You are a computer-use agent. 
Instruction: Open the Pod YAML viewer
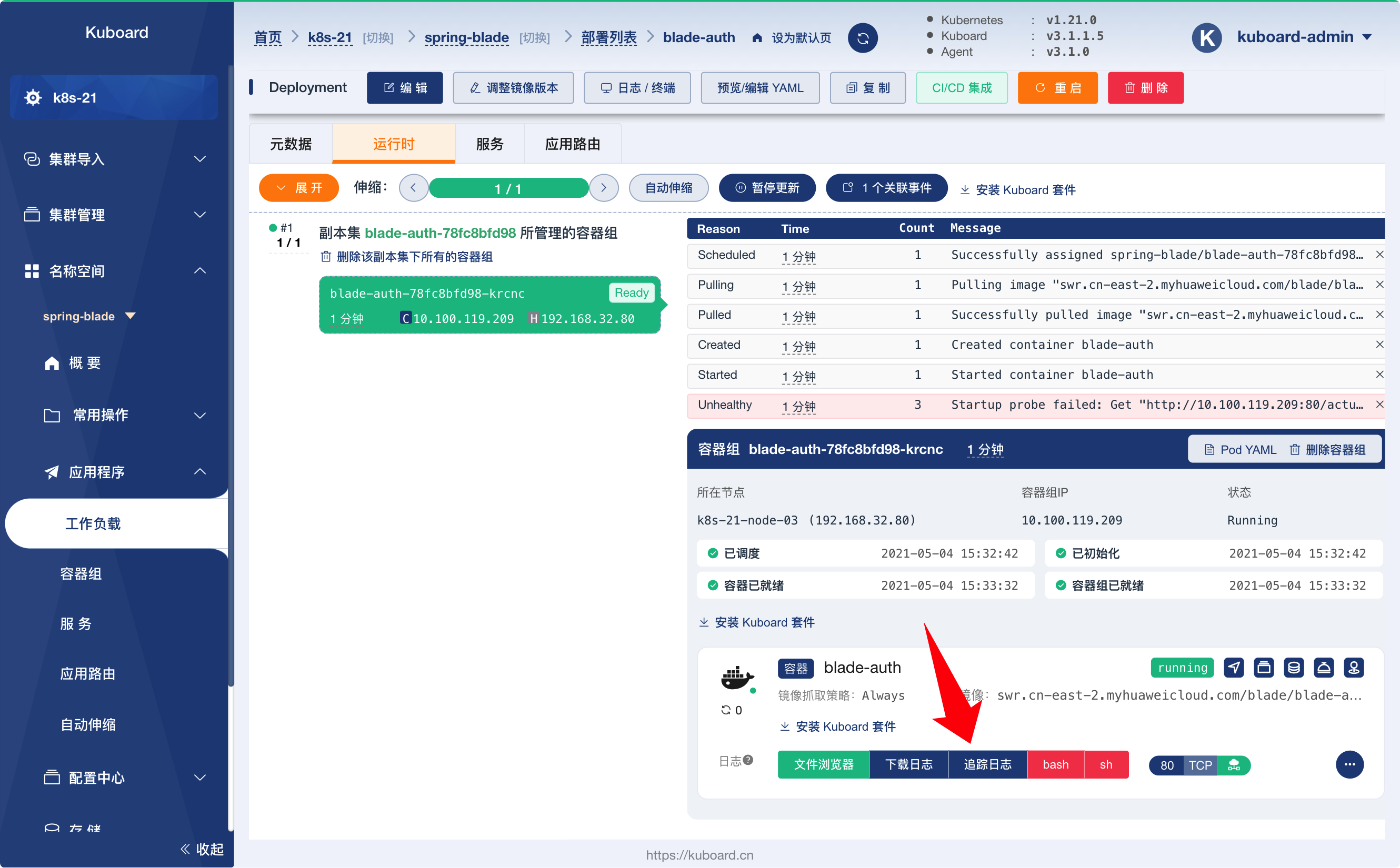[1241, 449]
